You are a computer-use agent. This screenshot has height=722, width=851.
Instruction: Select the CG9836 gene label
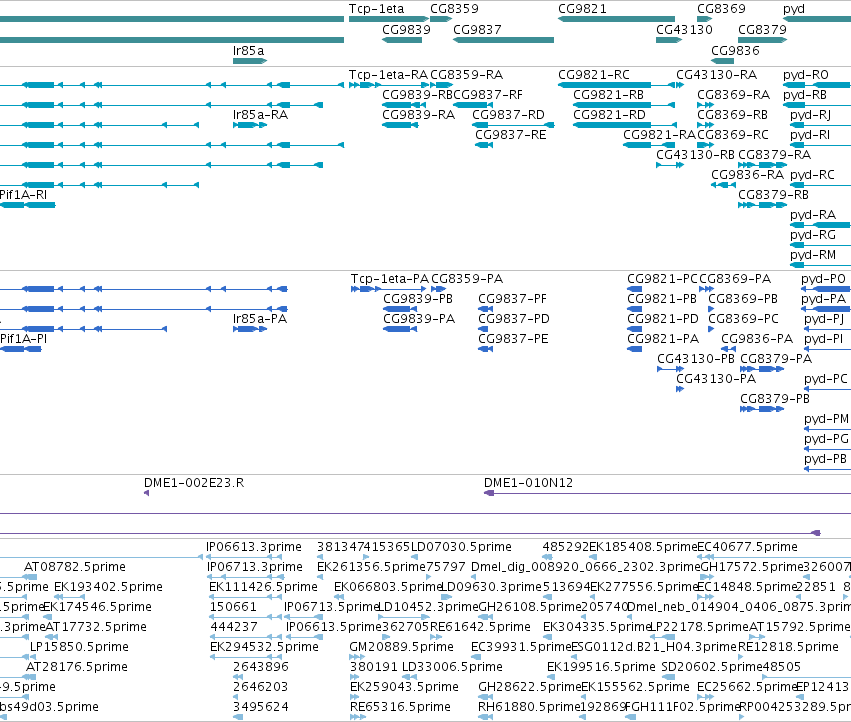[735, 50]
